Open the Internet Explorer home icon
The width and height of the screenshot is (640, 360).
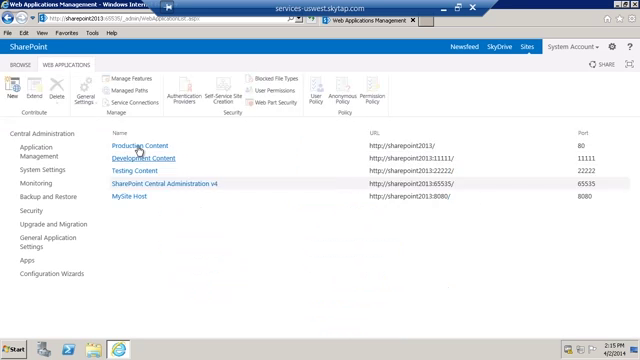607,19
